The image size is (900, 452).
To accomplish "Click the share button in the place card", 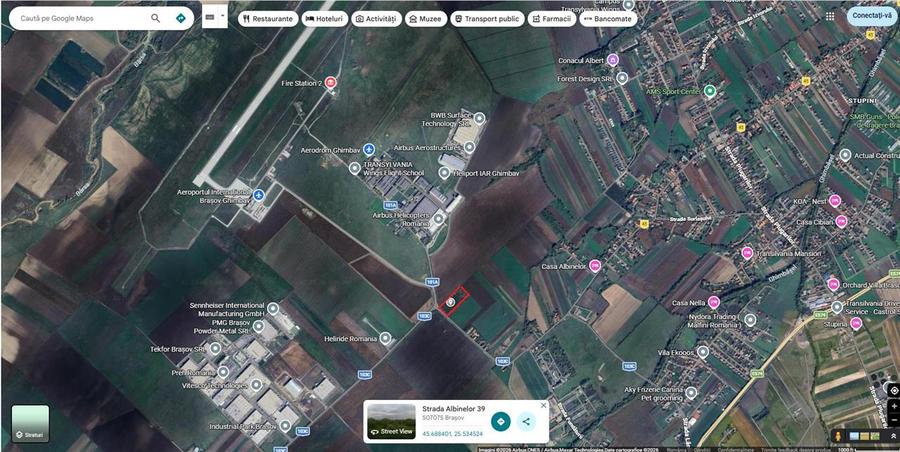I will [x=526, y=422].
